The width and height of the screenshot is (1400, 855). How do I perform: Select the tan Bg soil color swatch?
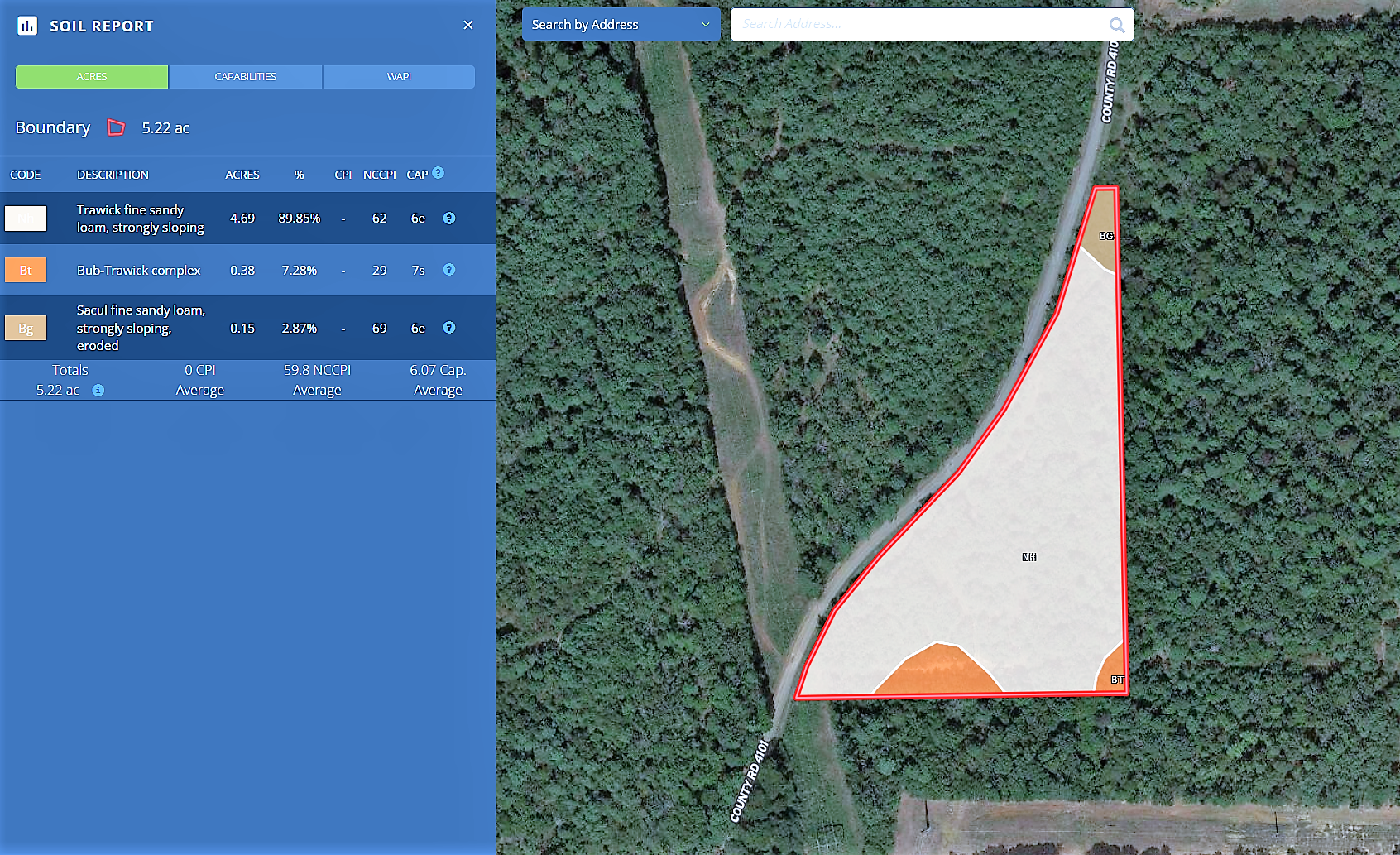coord(26,329)
